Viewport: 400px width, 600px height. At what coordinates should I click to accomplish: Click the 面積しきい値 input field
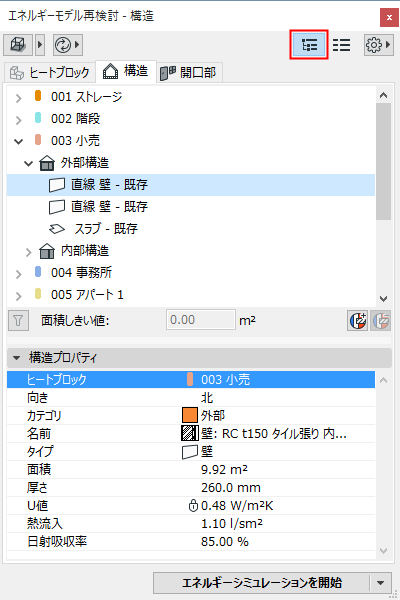(201, 320)
